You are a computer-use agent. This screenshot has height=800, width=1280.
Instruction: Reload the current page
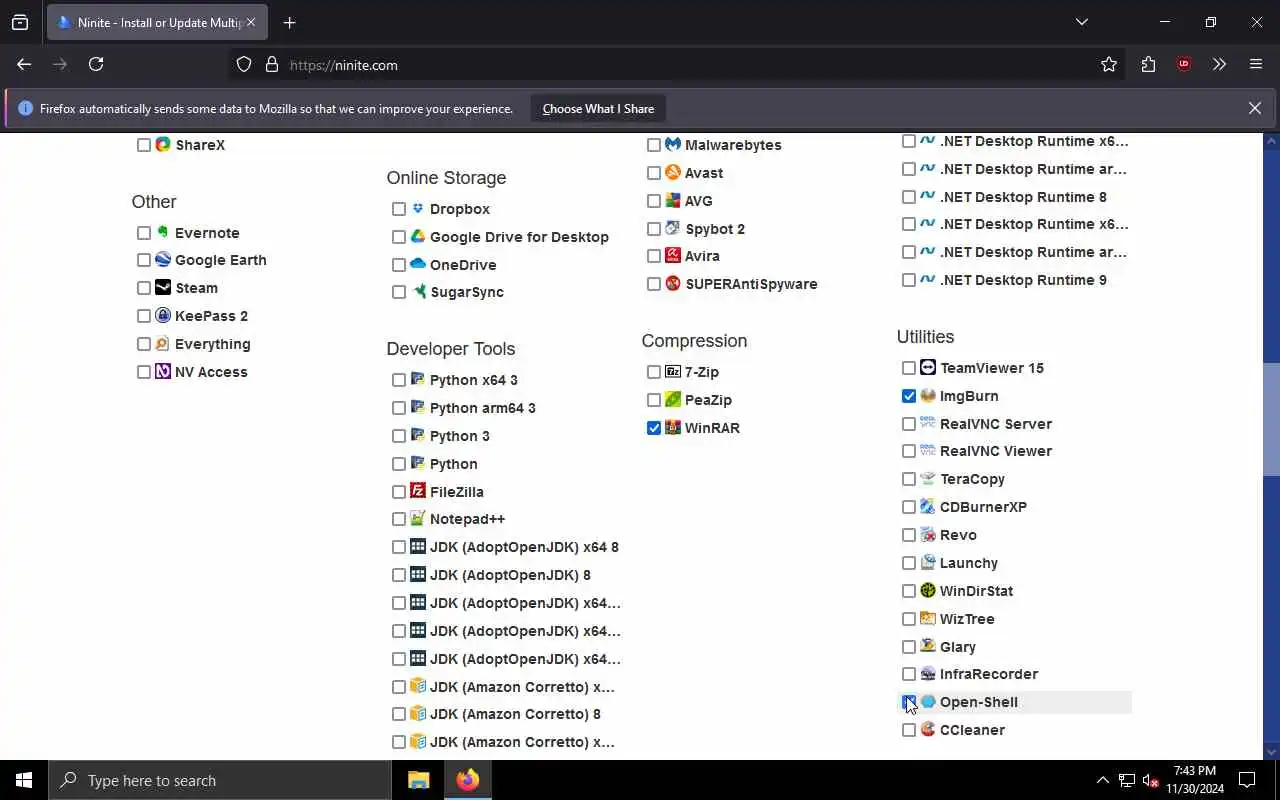point(96,64)
